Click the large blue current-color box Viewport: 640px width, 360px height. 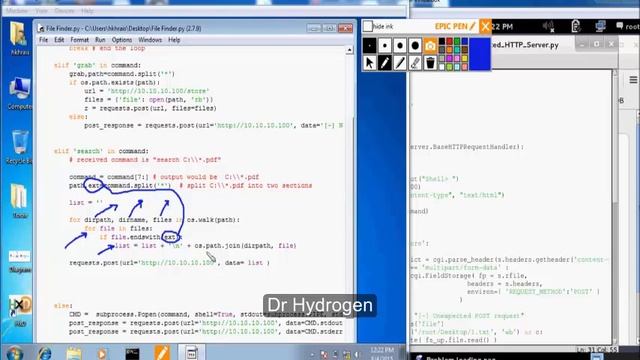(x=480, y=54)
